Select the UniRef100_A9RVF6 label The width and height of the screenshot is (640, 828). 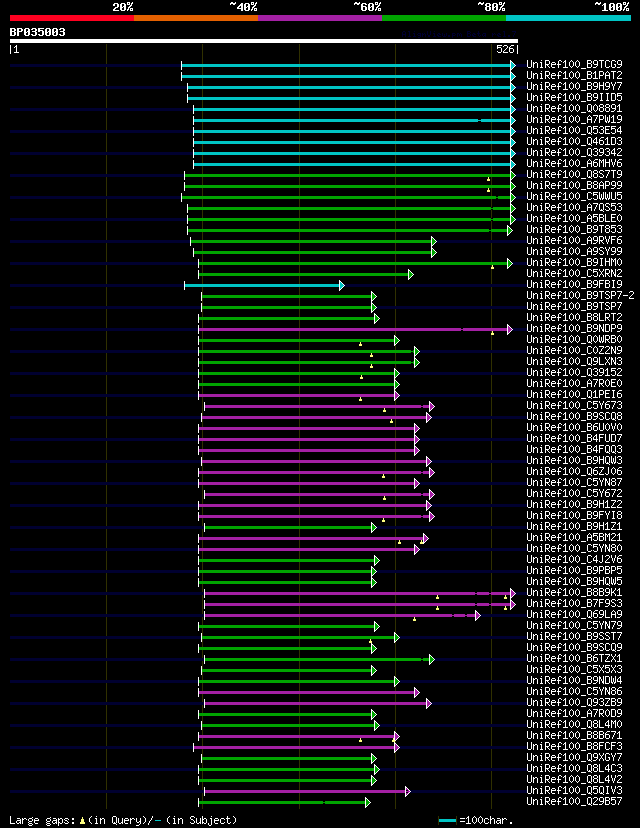tap(574, 240)
